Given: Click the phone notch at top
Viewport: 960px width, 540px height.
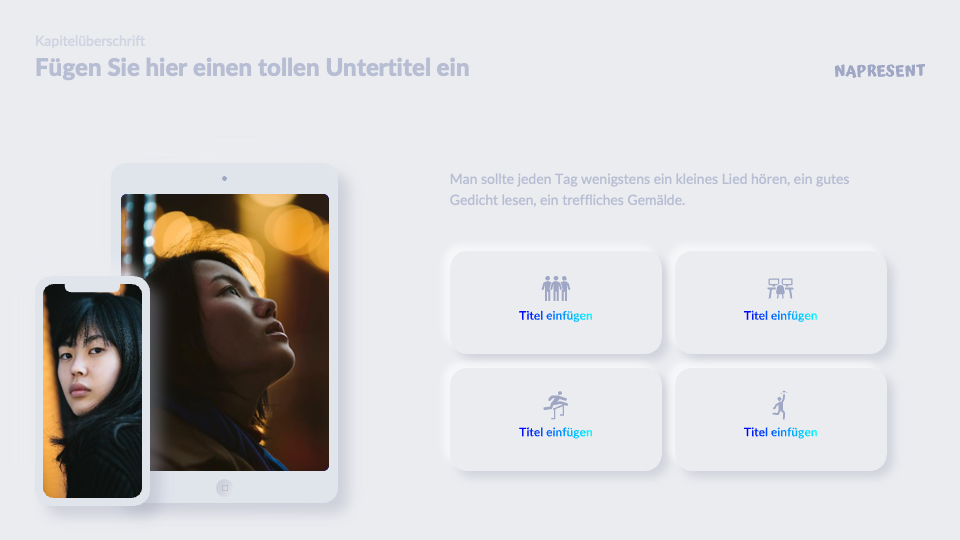Looking at the screenshot, I should tap(92, 287).
